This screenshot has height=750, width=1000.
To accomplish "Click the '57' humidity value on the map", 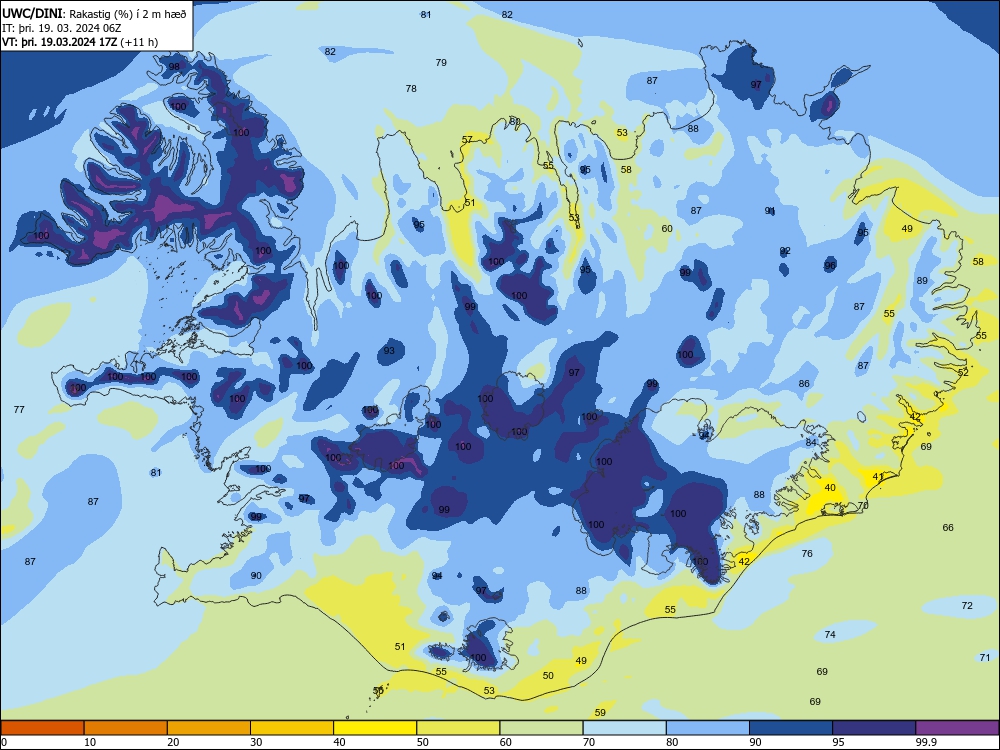I will (467, 140).
